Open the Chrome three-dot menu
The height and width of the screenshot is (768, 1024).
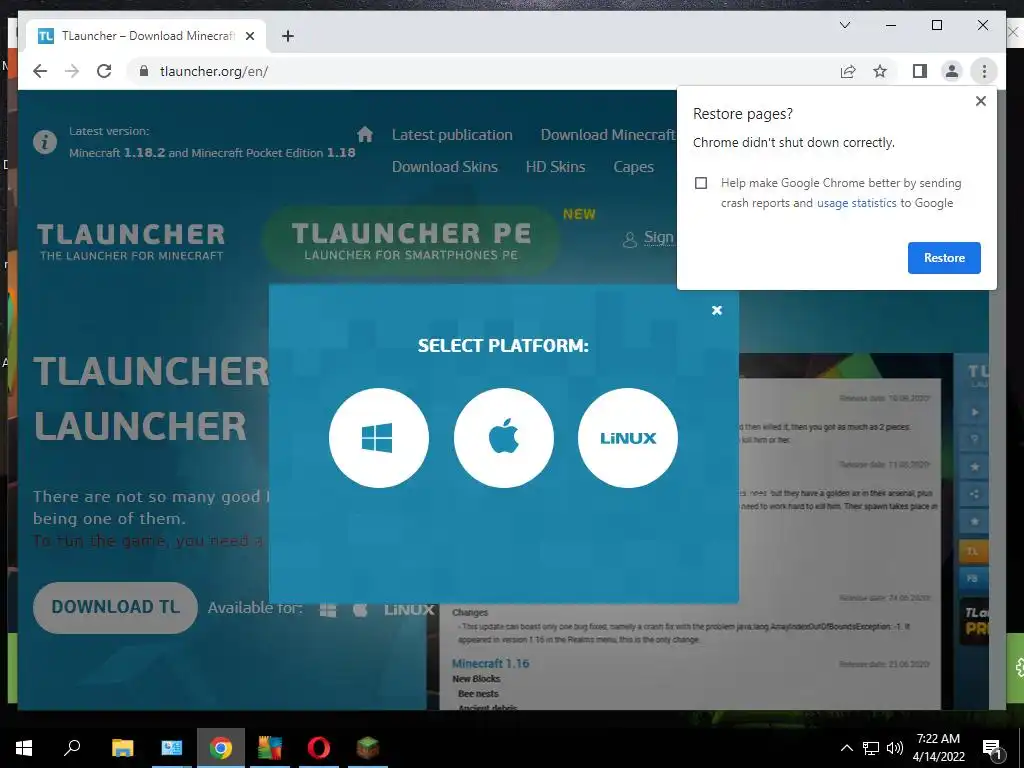[x=984, y=71]
